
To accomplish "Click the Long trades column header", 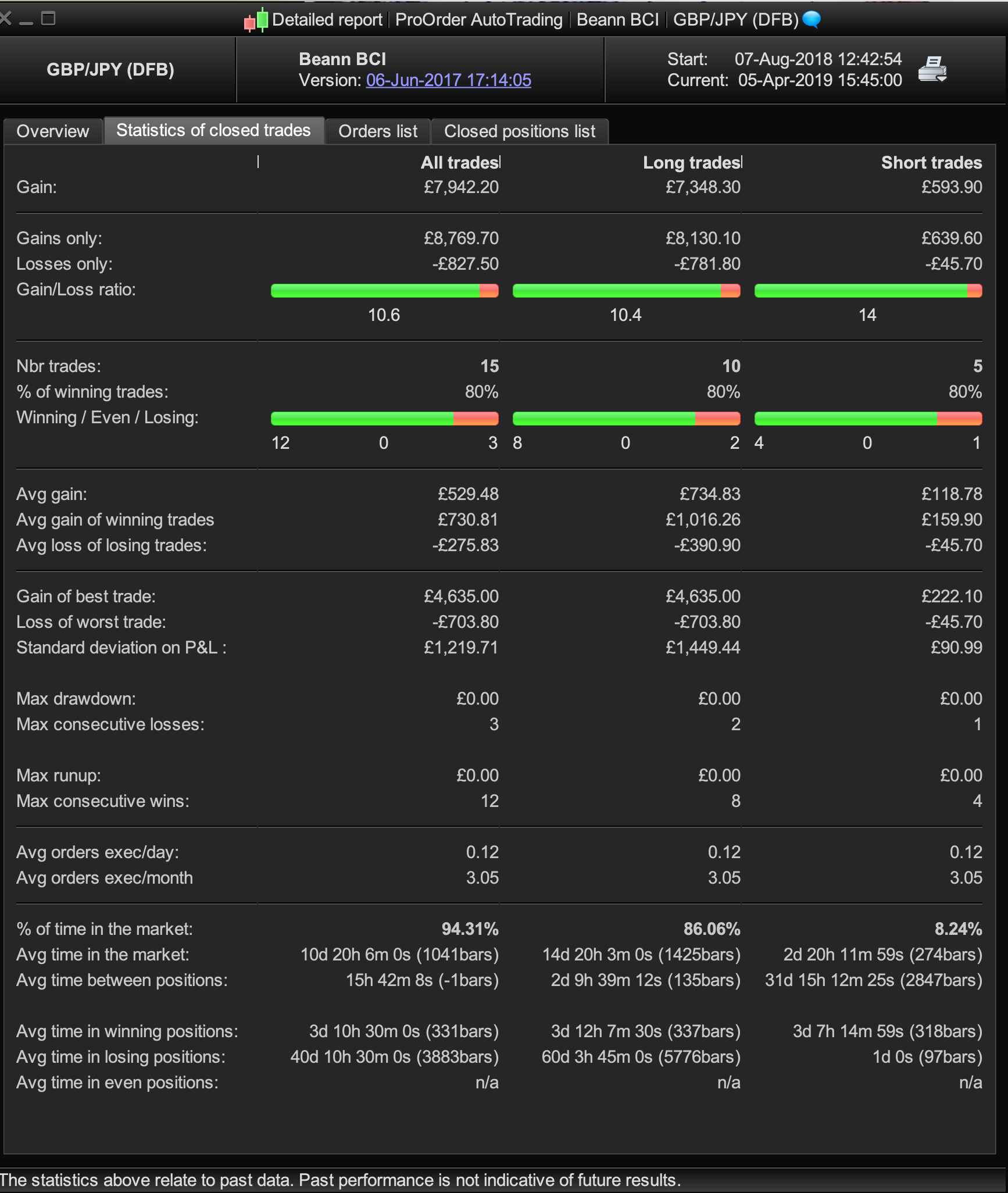I will click(x=691, y=163).
